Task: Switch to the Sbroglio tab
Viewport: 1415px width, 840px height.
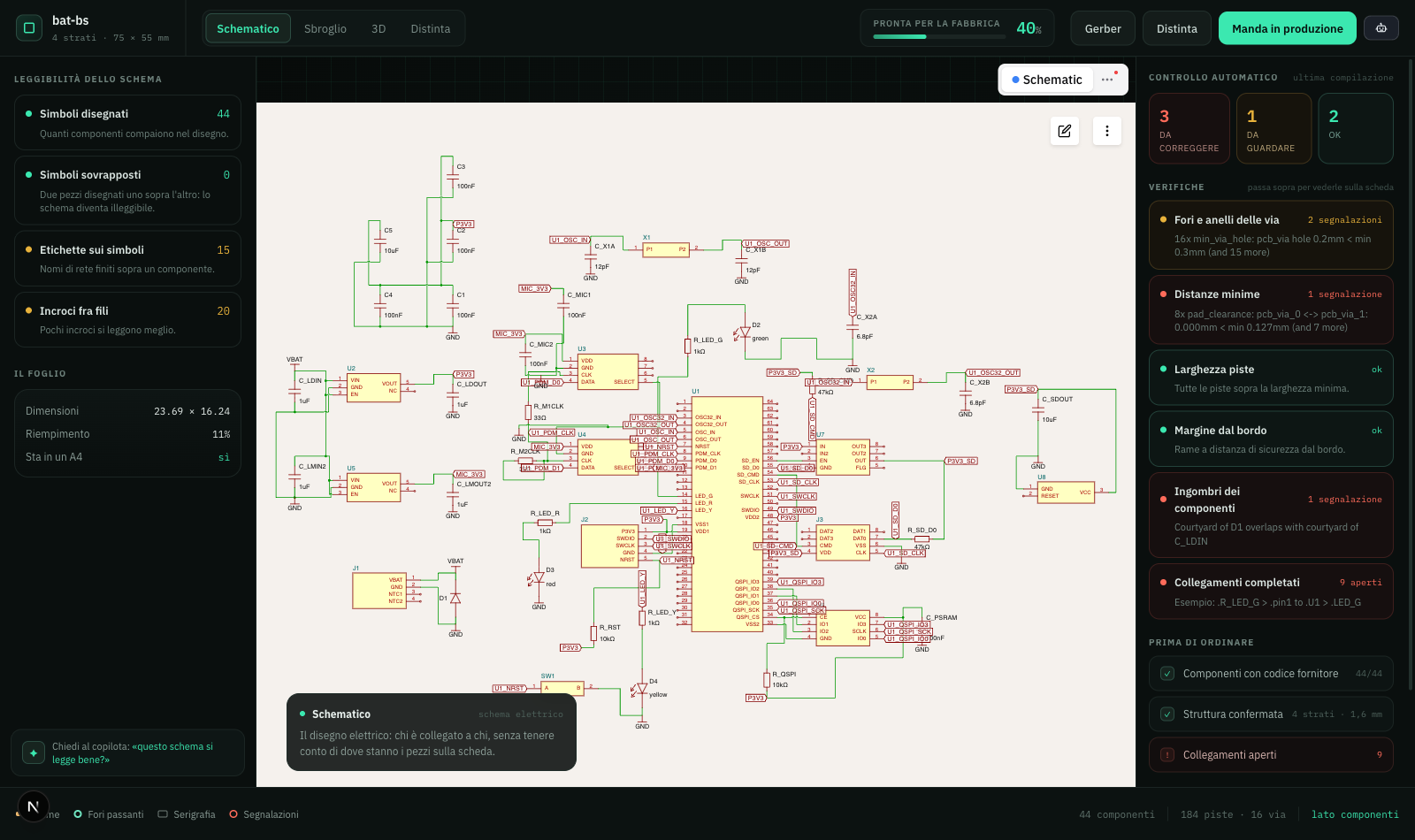Action: click(325, 28)
